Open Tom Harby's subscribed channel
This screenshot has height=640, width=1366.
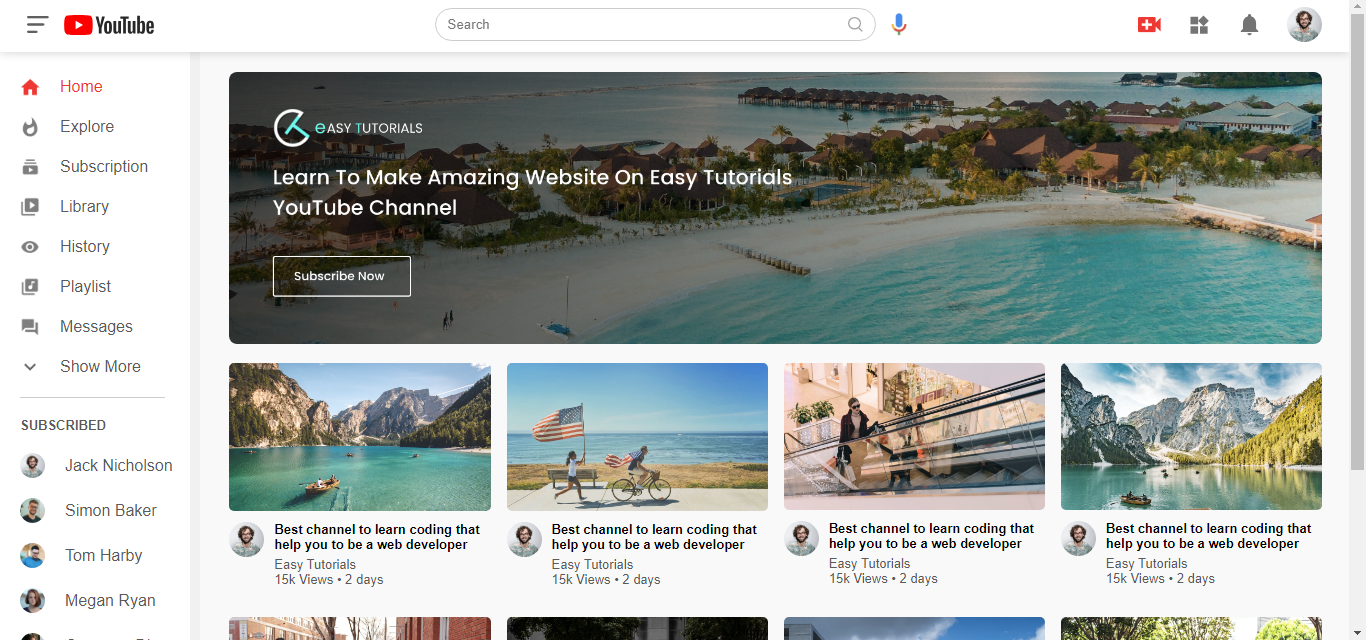[103, 555]
